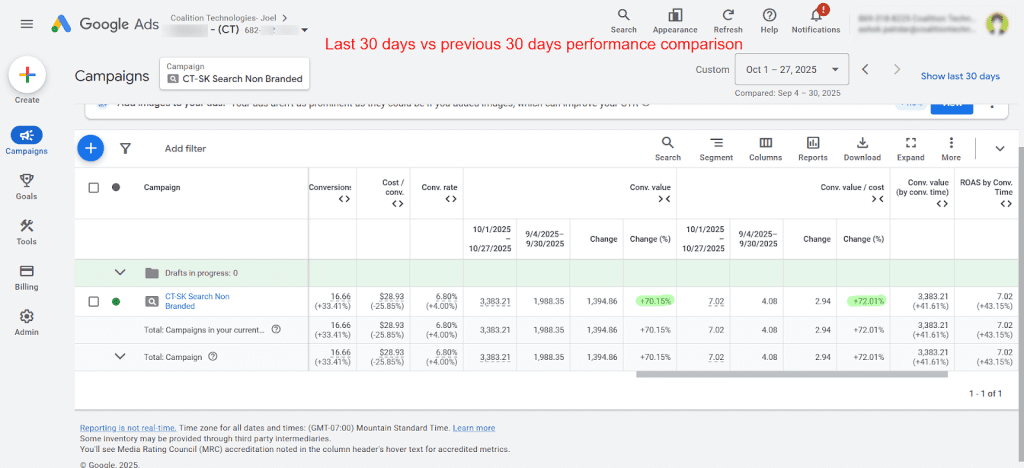Expand the Conversions column comparison
Screen dimensions: 1024x468
344,199
